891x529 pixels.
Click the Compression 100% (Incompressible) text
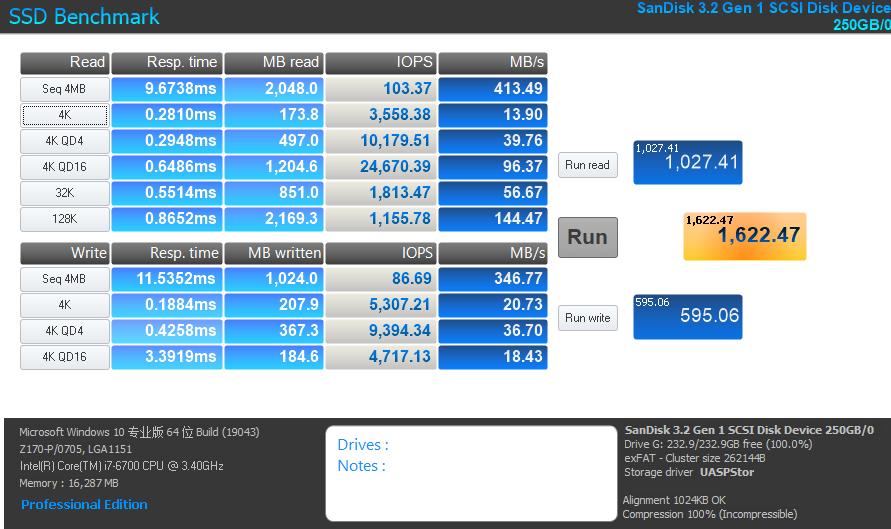[710, 515]
